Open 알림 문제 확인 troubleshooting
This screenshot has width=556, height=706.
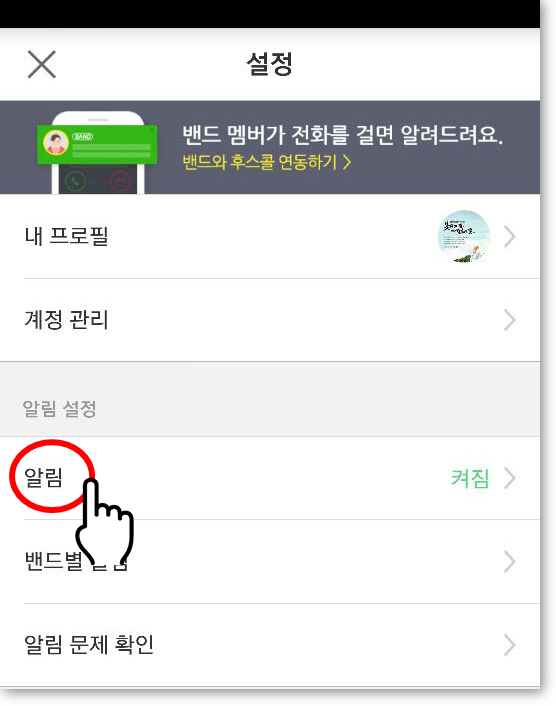point(270,645)
